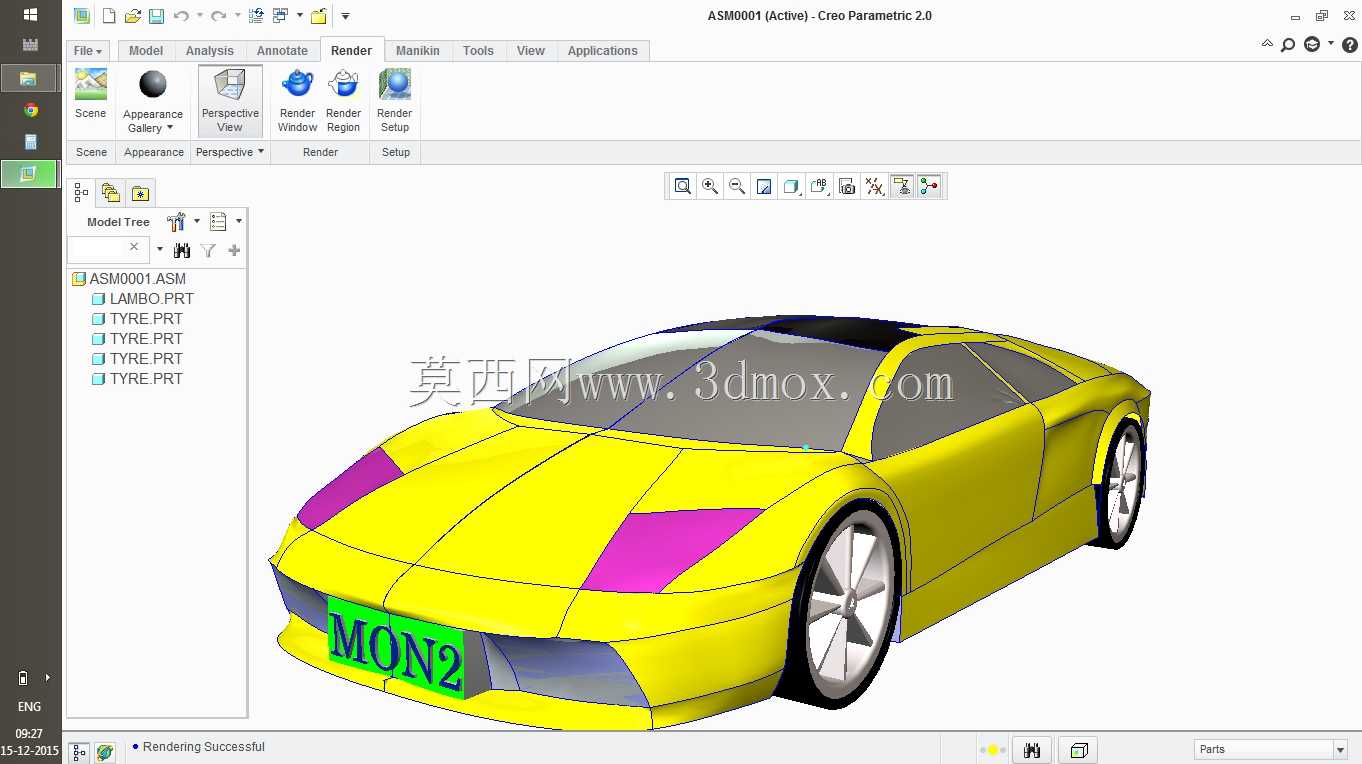The width and height of the screenshot is (1362, 764).
Task: Click the Zoom Out magnifier icon
Action: (x=737, y=186)
